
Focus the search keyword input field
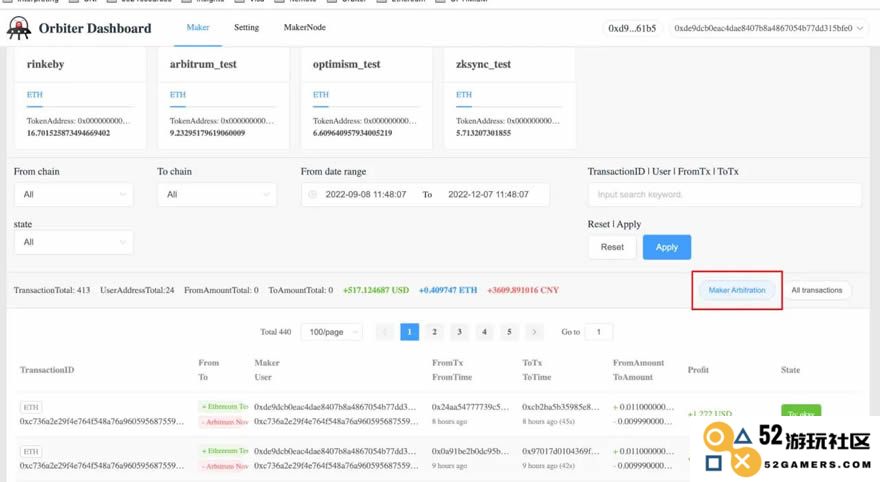point(725,194)
